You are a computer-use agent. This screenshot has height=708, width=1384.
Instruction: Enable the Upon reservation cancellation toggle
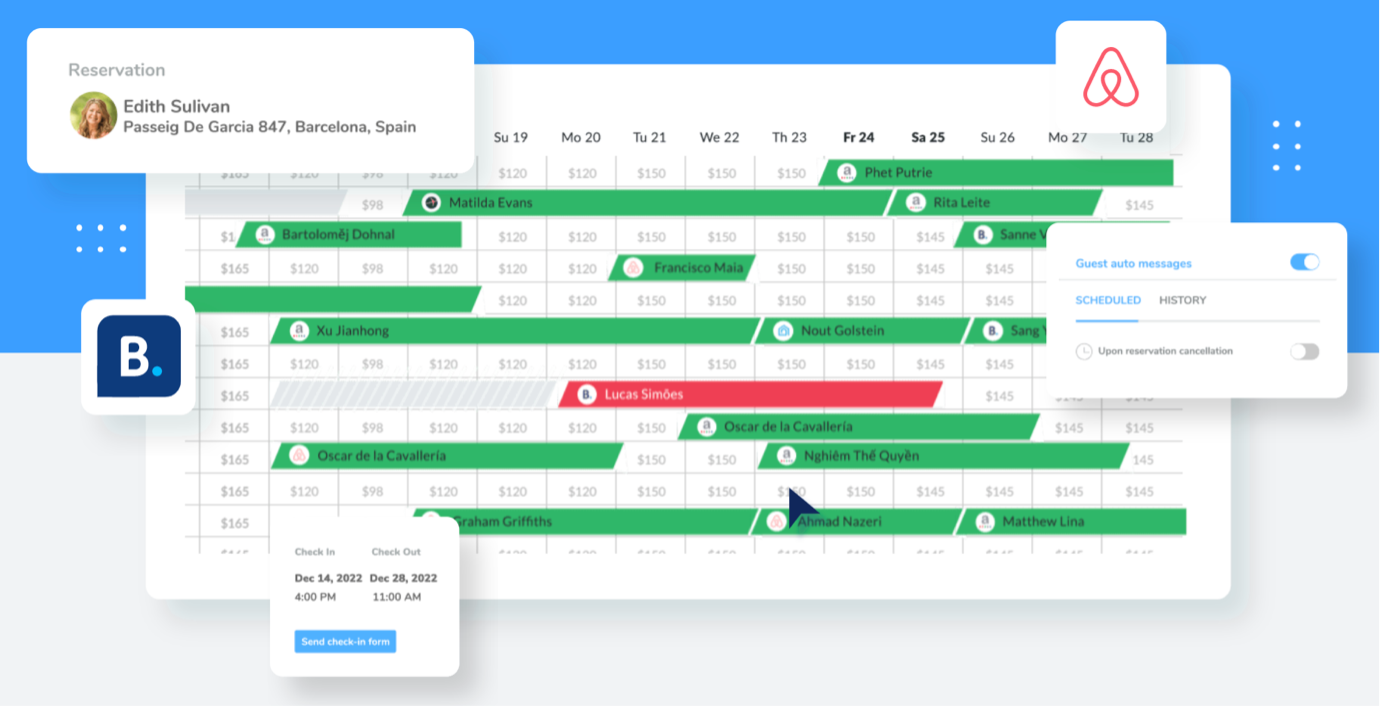(x=1304, y=352)
